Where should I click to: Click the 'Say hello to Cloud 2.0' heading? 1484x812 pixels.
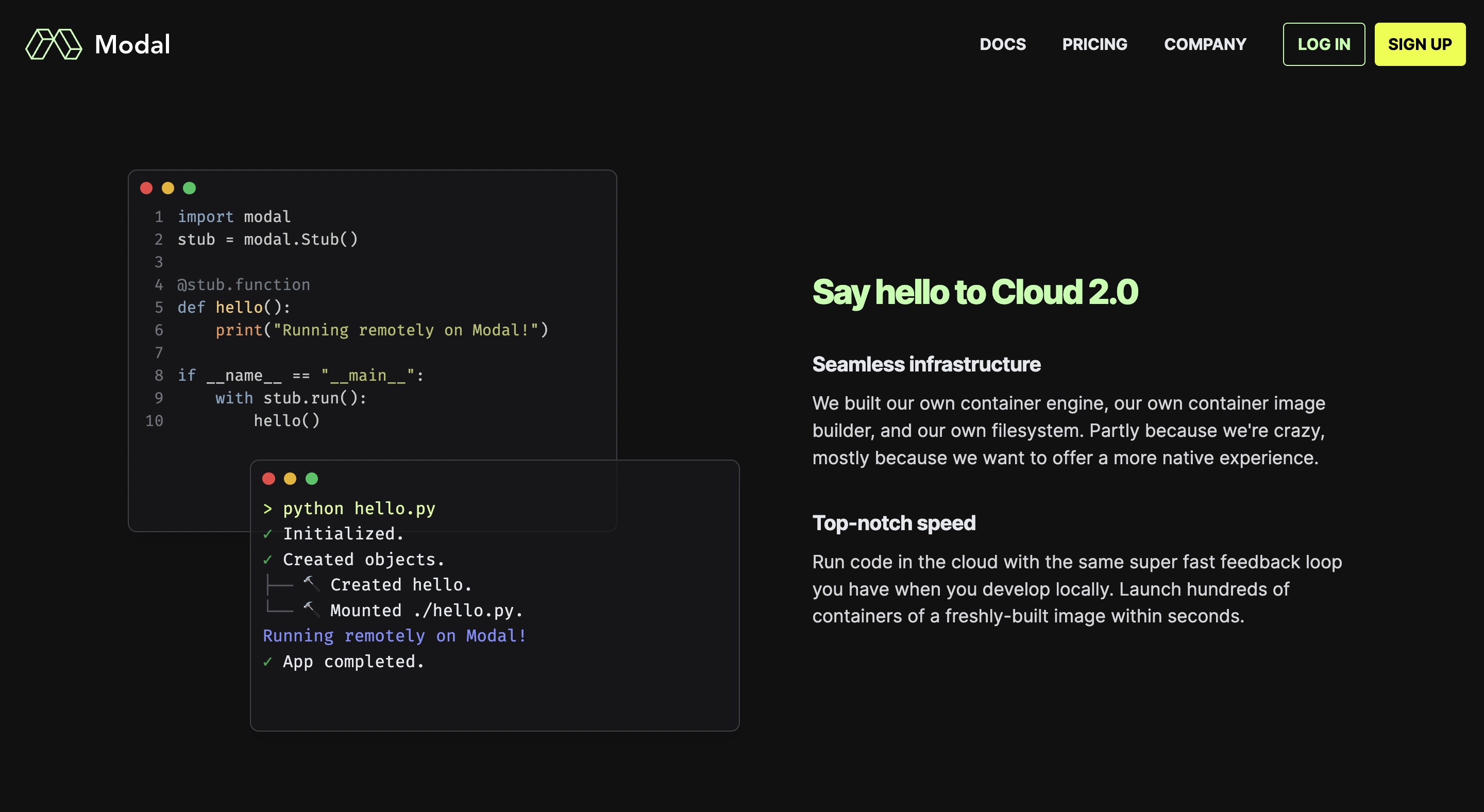click(x=975, y=292)
